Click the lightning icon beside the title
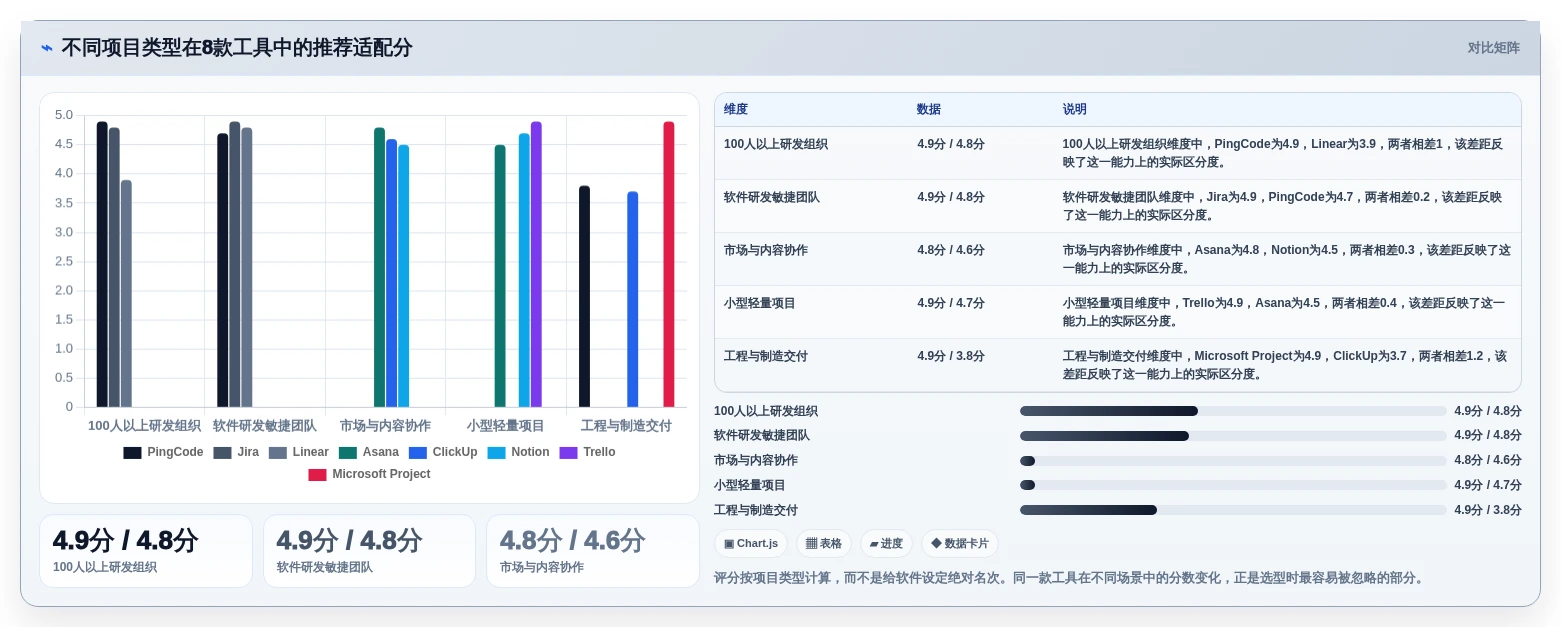The width and height of the screenshot is (1561, 627). coord(47,48)
